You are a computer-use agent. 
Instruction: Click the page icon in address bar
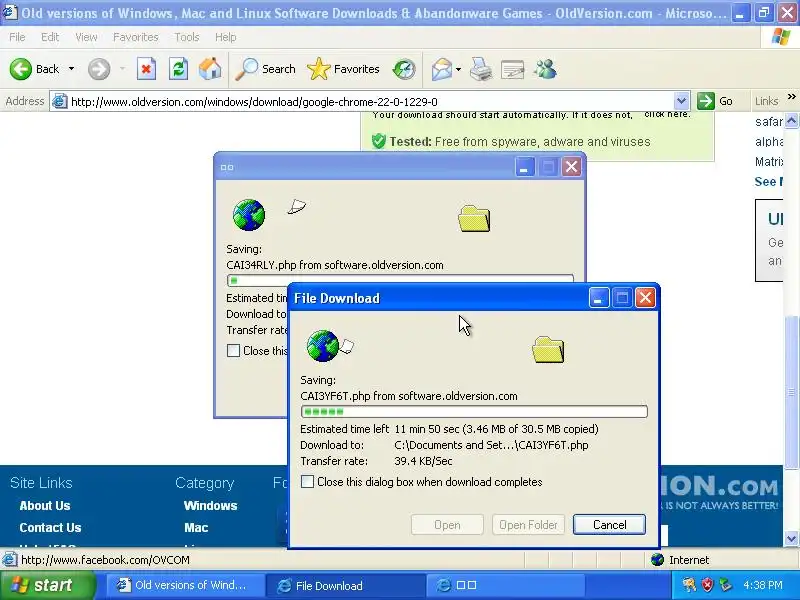pos(60,101)
